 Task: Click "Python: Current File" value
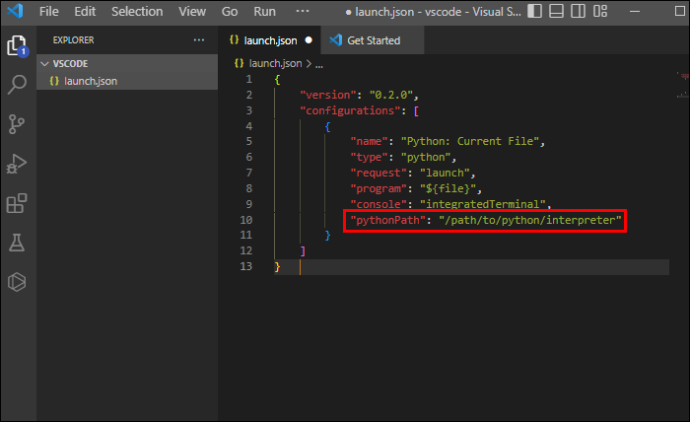point(470,141)
